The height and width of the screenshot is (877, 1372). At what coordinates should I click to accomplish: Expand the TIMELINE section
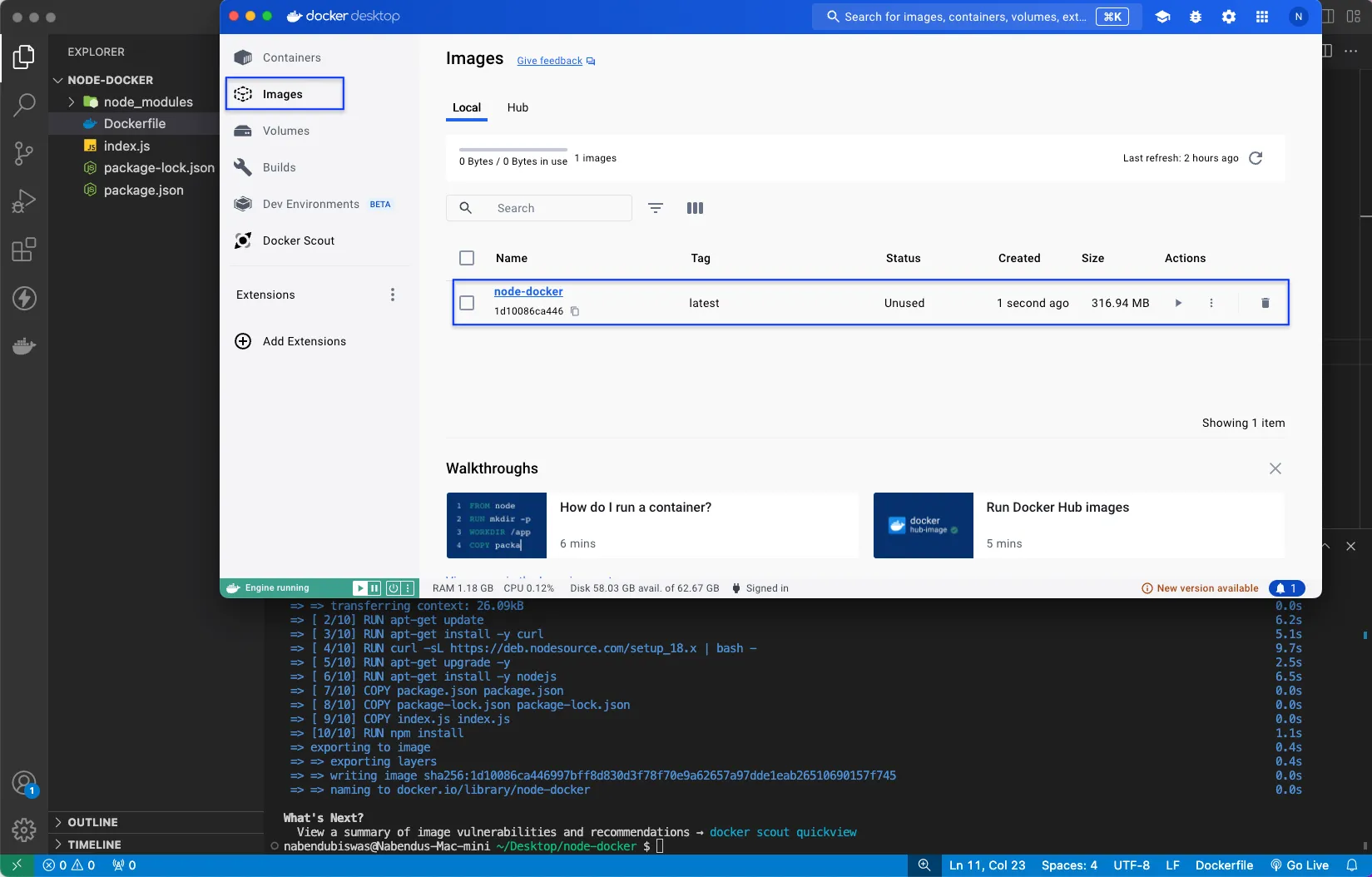click(94, 845)
